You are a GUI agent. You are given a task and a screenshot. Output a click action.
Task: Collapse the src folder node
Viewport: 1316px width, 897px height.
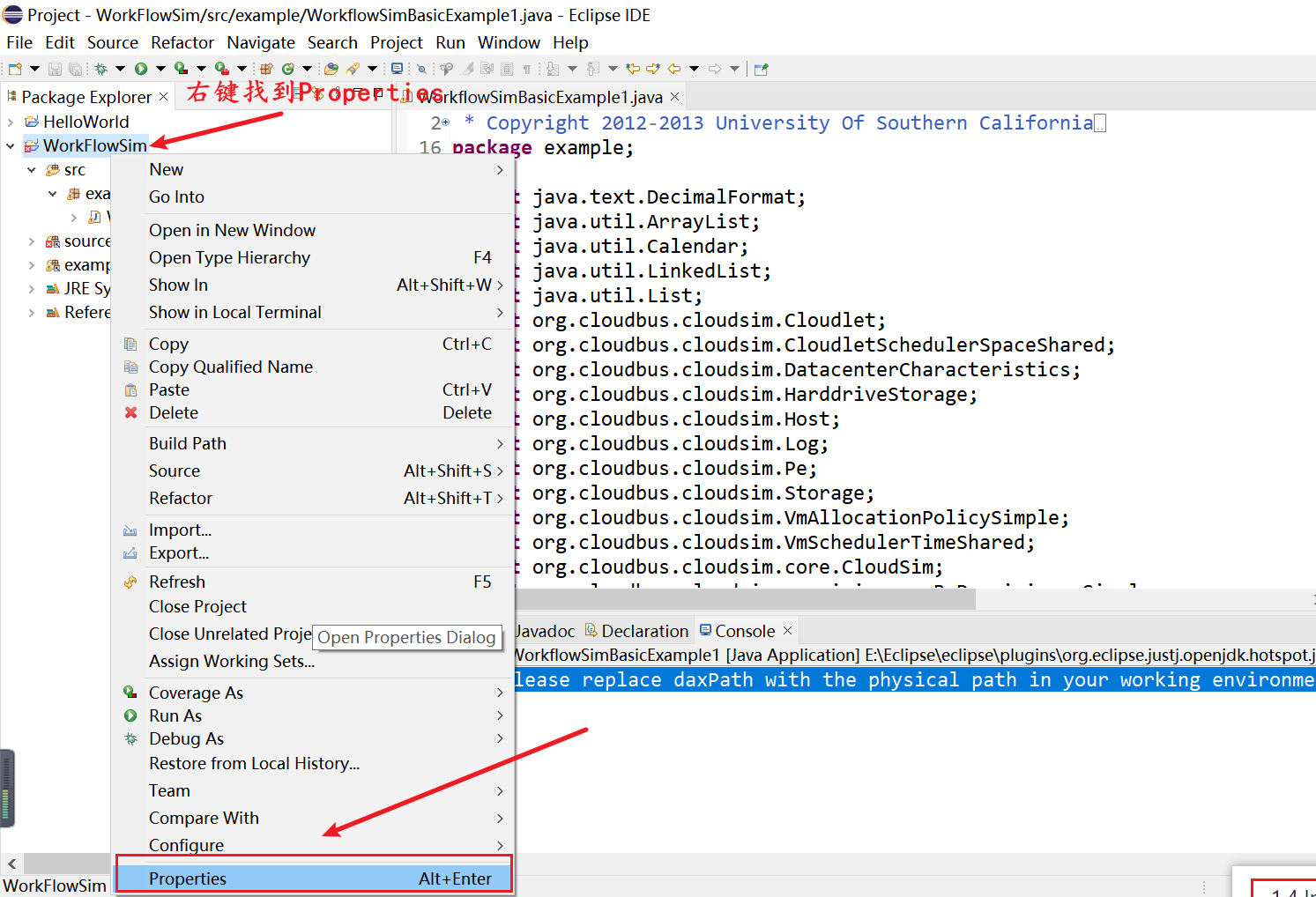click(32, 169)
